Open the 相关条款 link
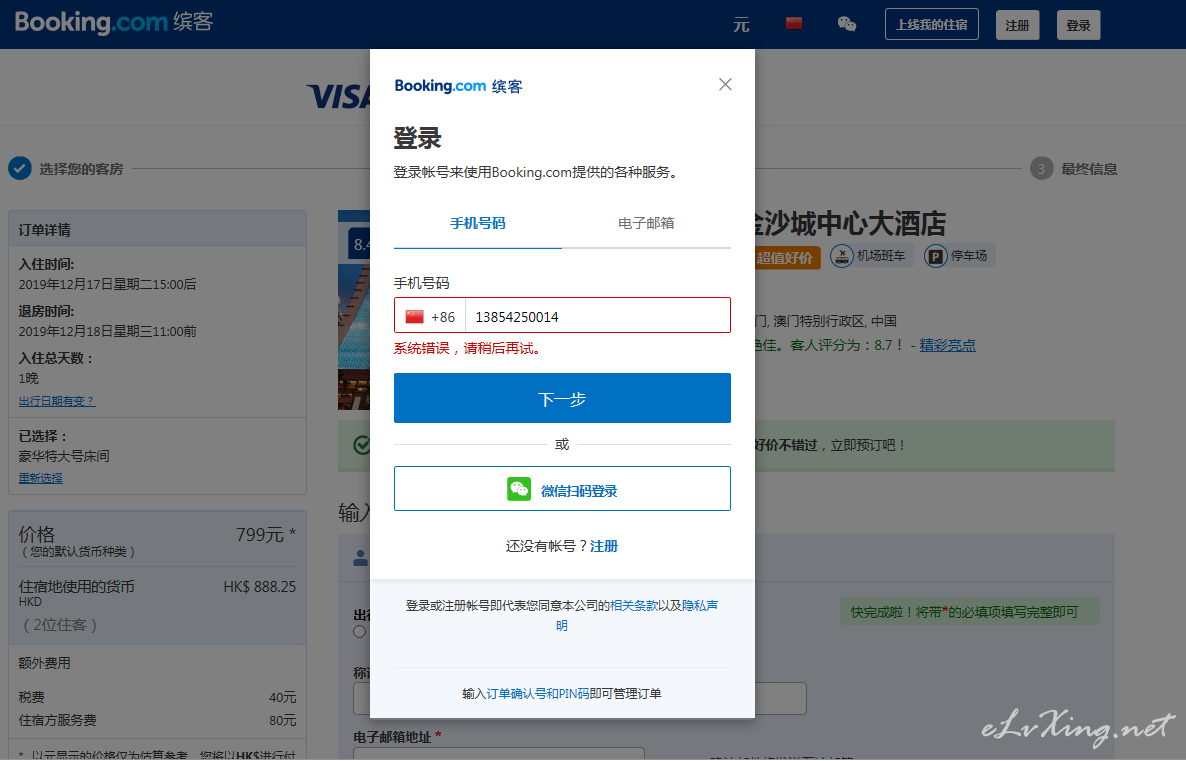Image resolution: width=1186 pixels, height=761 pixels. coord(634,605)
